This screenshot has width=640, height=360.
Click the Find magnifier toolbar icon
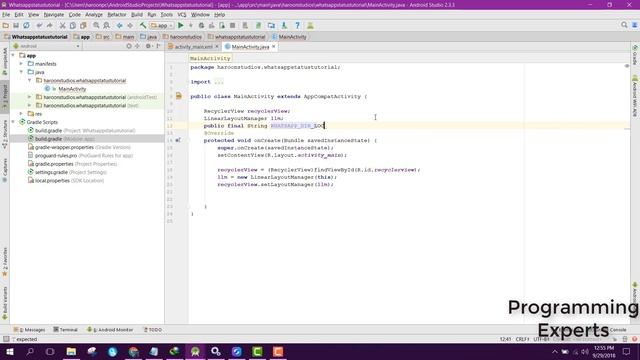96,25
